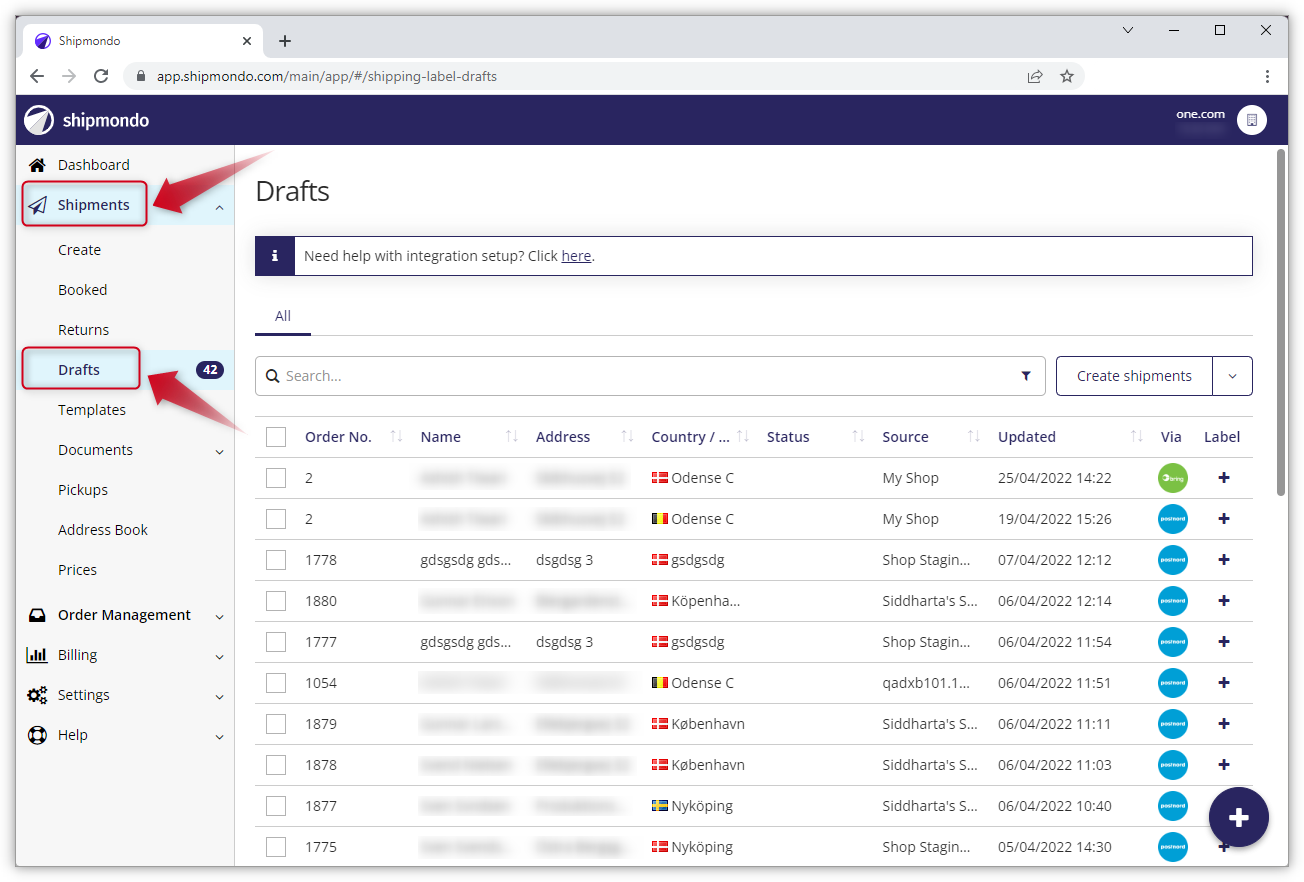1304x882 pixels.
Task: Expand the Order Management menu
Action: (125, 615)
